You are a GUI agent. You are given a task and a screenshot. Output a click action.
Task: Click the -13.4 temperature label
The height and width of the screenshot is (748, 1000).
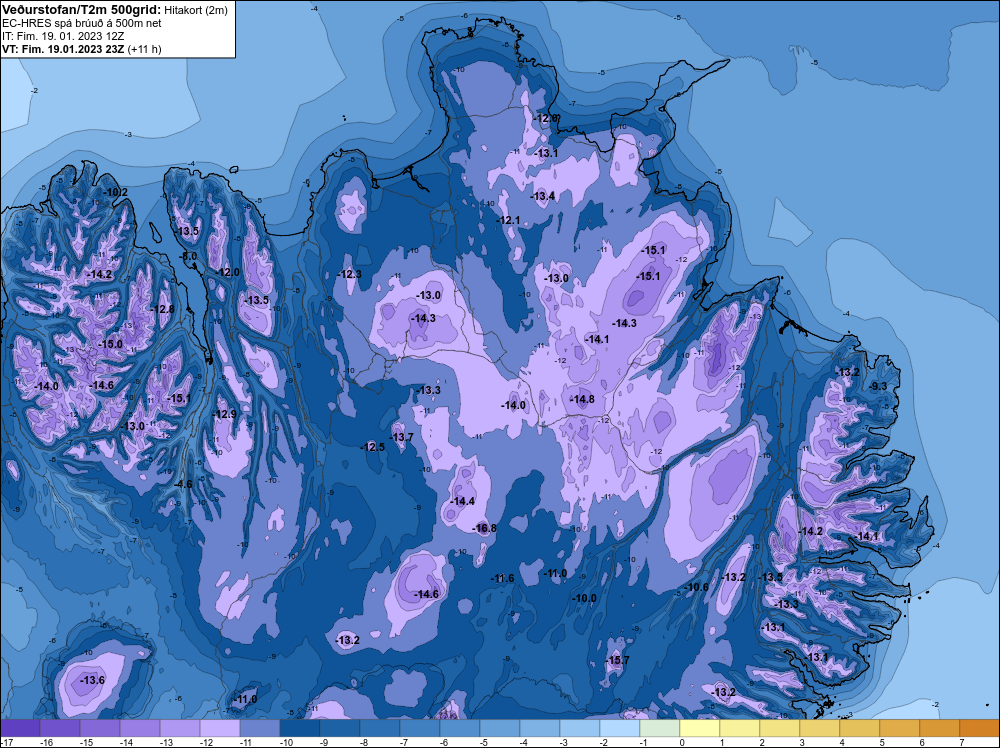pos(543,196)
